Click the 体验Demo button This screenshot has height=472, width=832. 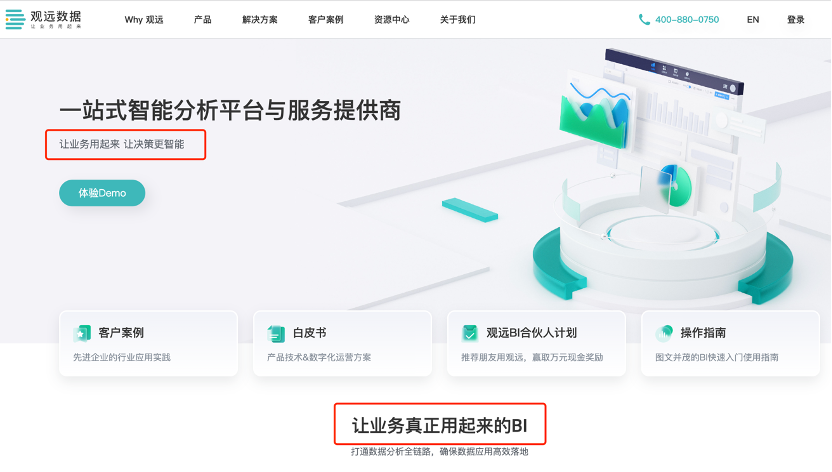[x=102, y=193]
